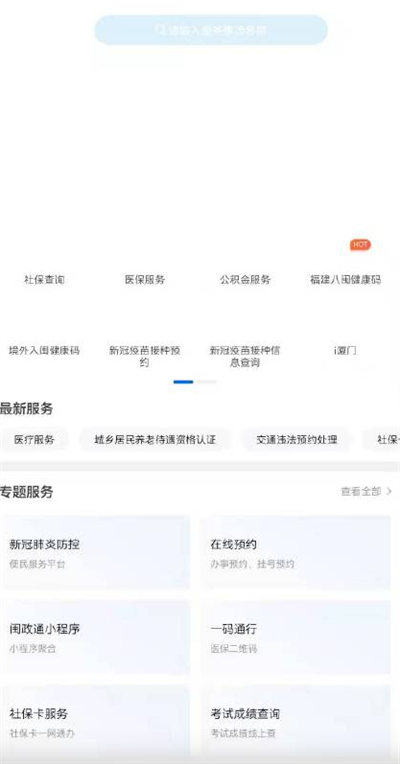Open 社保卡服务 topic card
Viewport: 400px width, 764px height.
[x=95, y=722]
